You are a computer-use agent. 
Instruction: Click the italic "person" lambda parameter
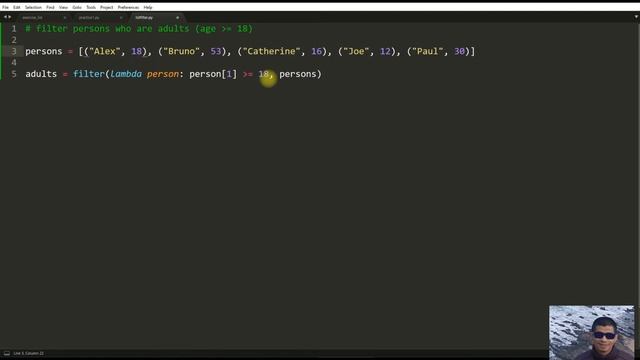point(163,74)
